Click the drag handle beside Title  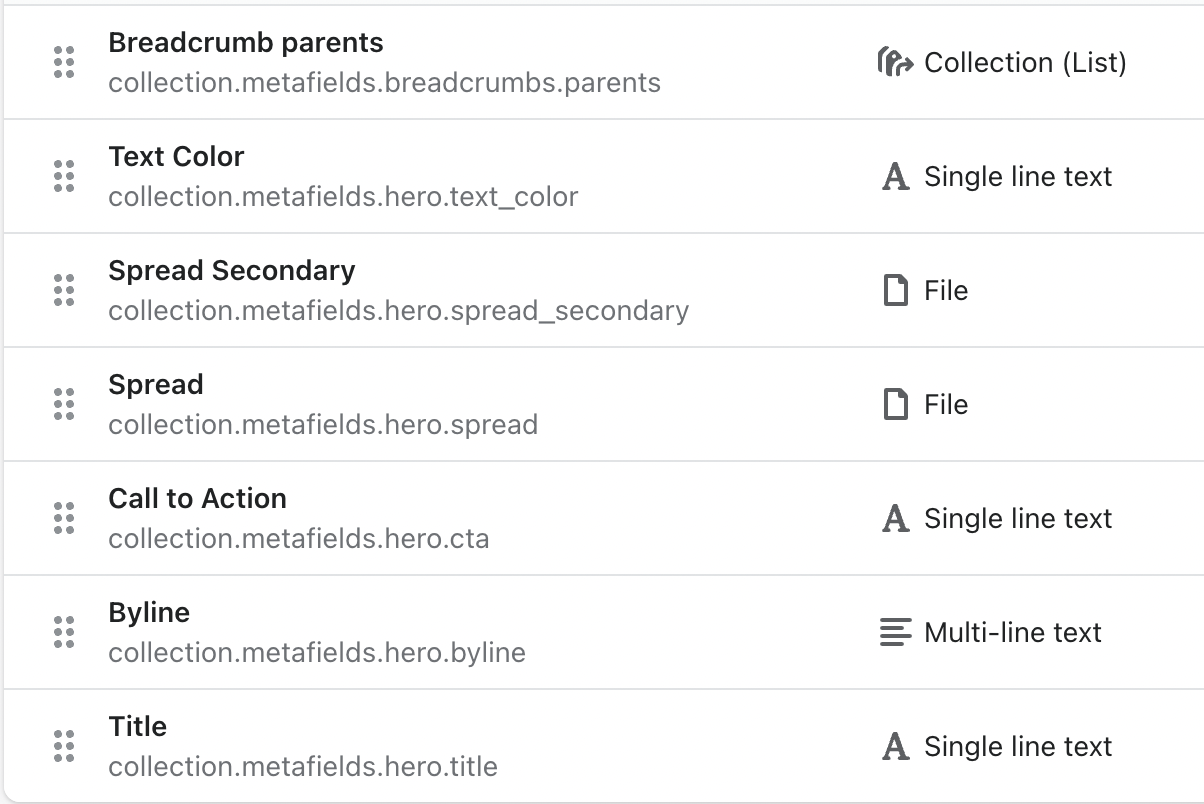pyautogui.click(x=64, y=746)
